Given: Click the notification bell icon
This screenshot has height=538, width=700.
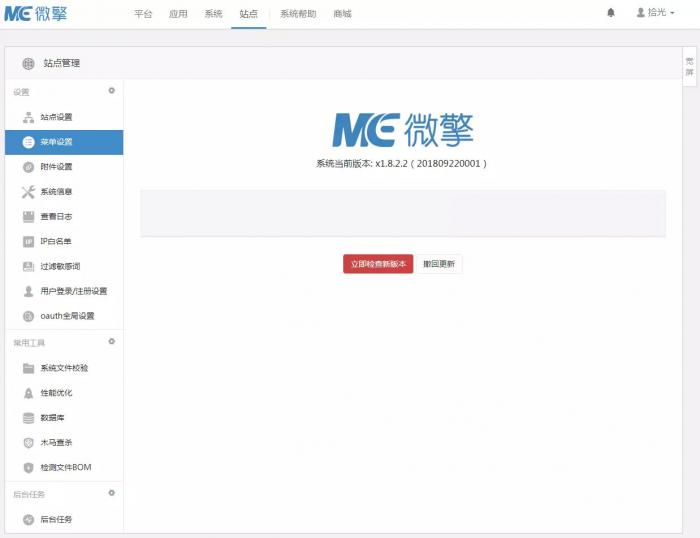Looking at the screenshot, I should point(611,13).
